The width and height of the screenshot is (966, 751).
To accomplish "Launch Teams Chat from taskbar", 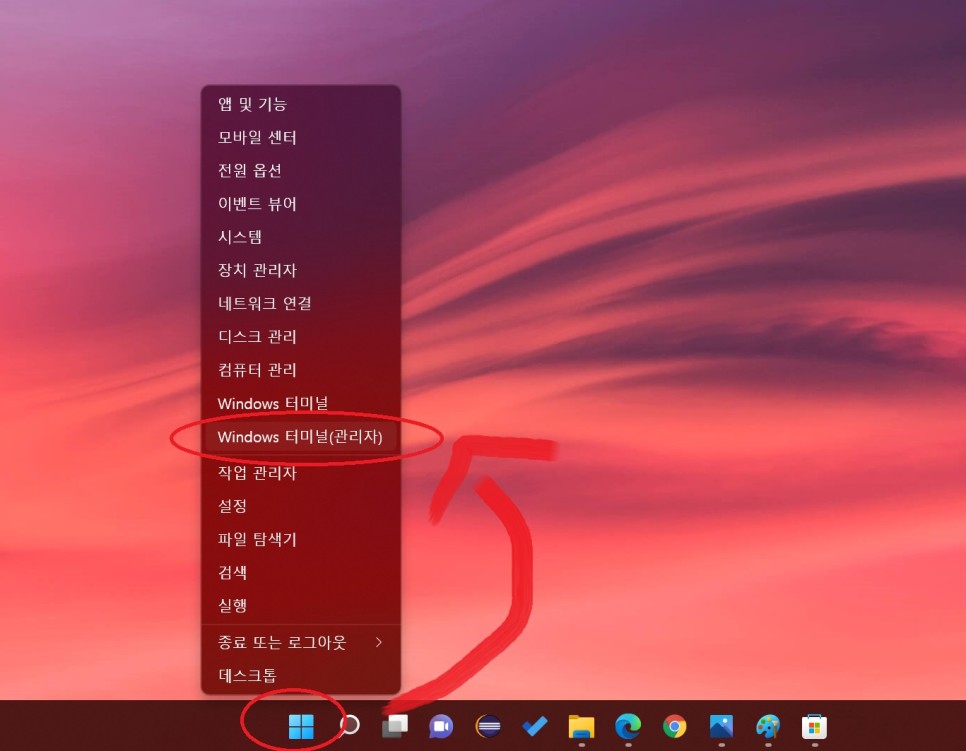I will pyautogui.click(x=441, y=726).
